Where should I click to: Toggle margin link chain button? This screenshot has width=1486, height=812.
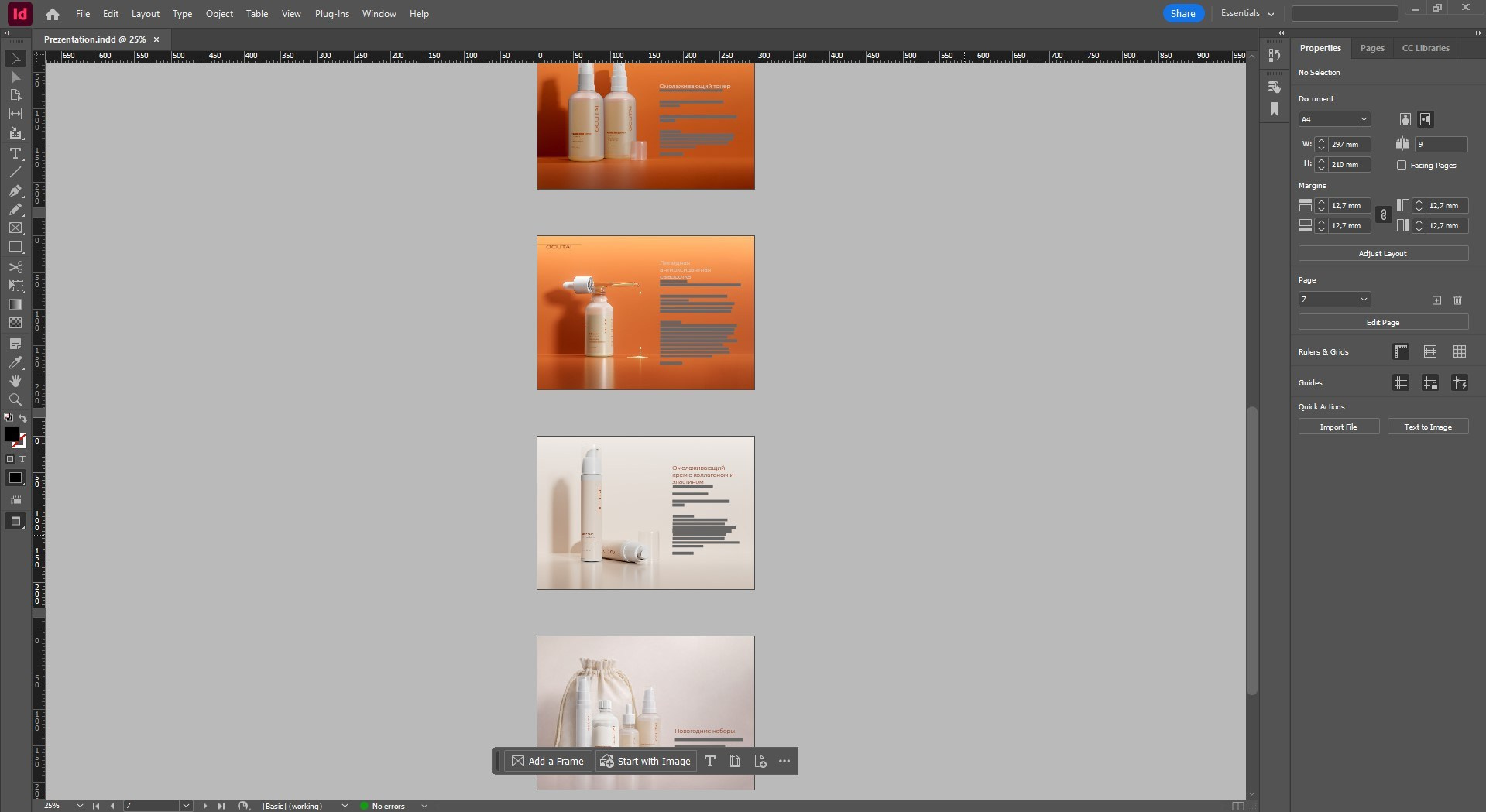coord(1384,215)
